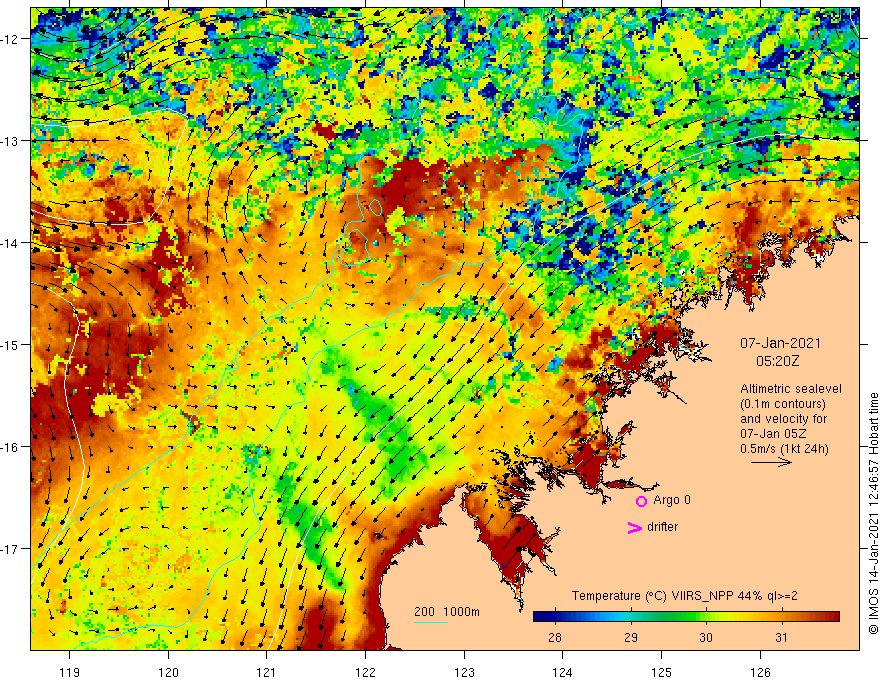Click longitude axis label 124

(563, 672)
